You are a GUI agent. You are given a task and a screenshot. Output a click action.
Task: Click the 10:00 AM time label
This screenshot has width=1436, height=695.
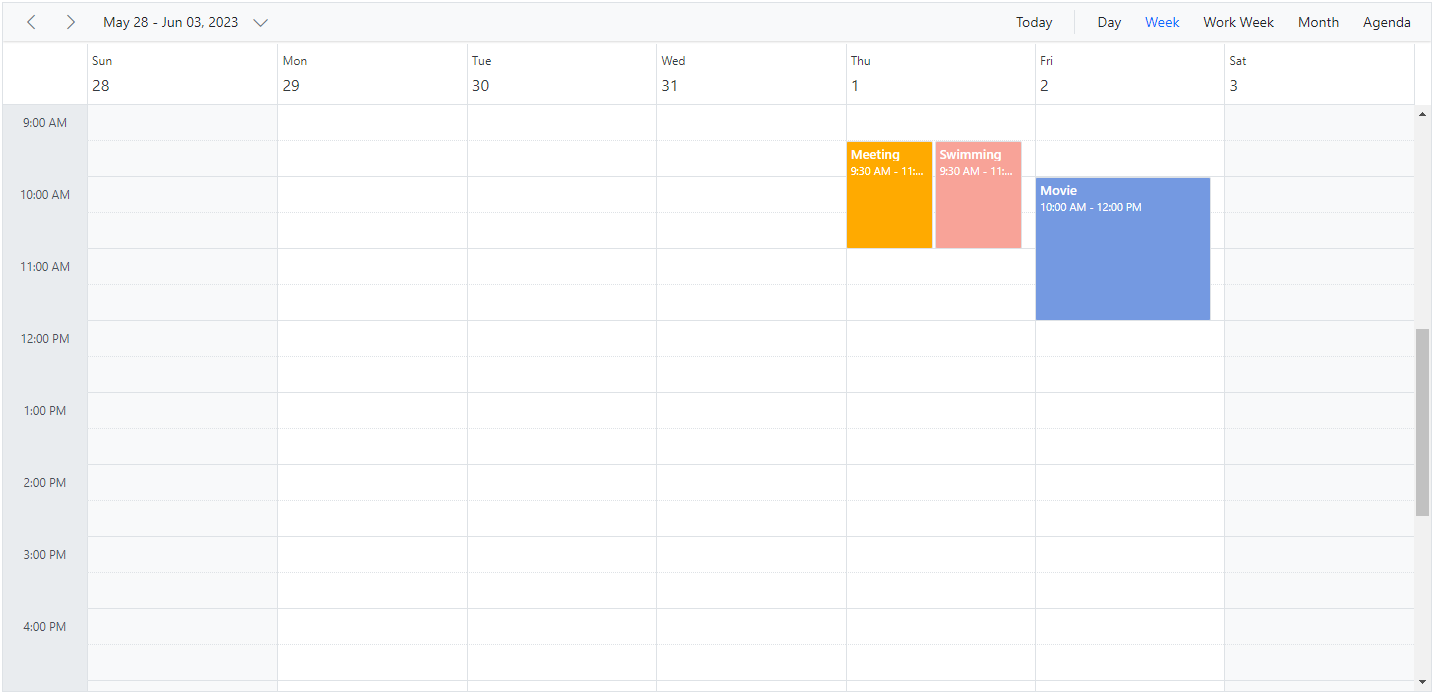click(45, 195)
